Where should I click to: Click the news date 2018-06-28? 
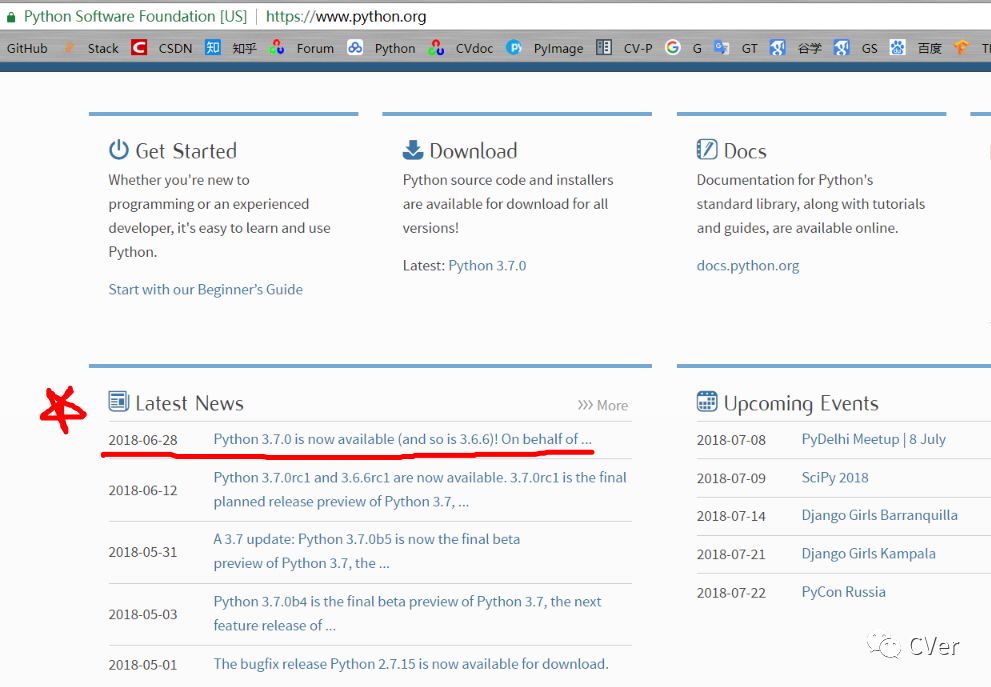coord(143,440)
